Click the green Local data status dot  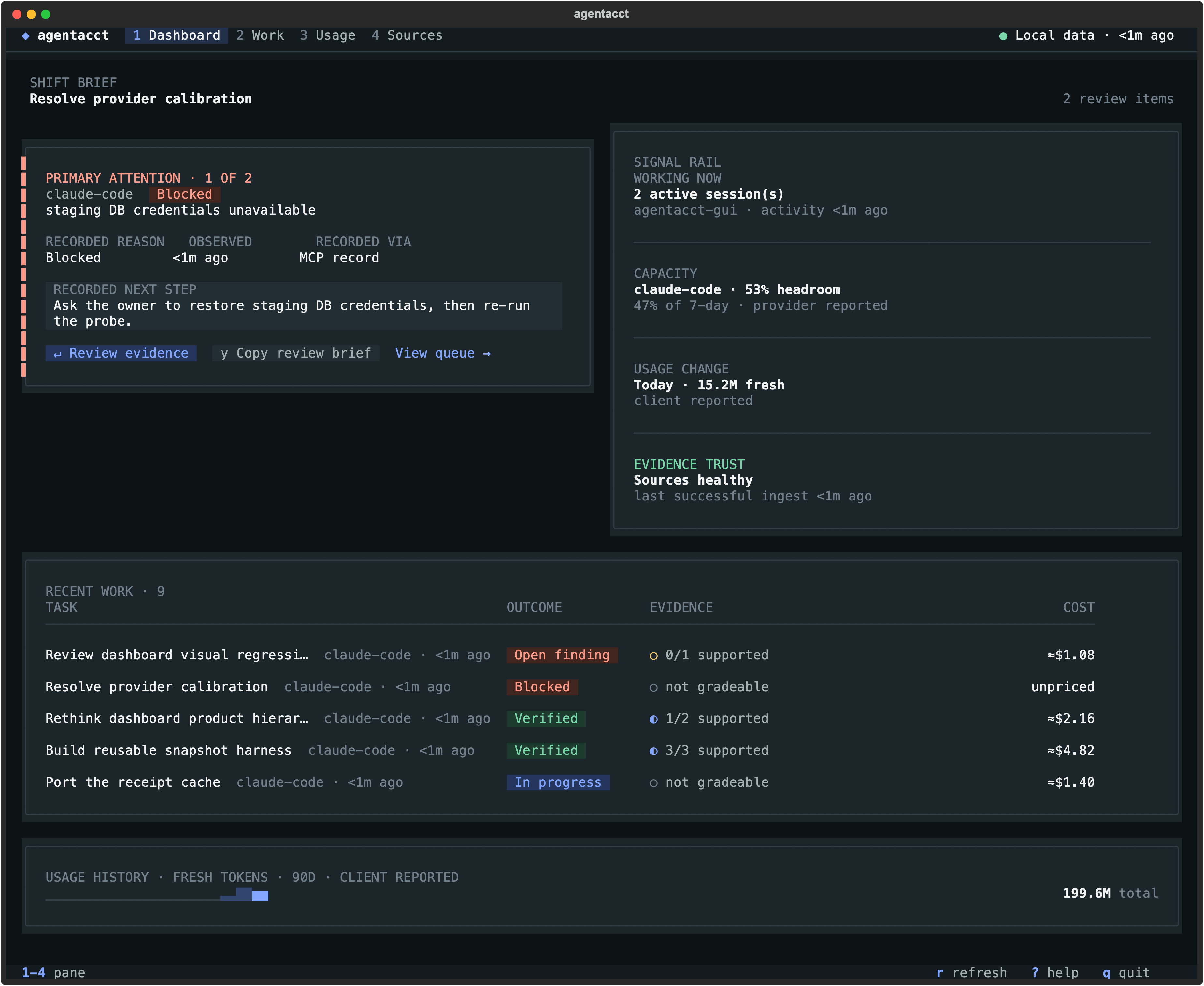pos(1003,36)
